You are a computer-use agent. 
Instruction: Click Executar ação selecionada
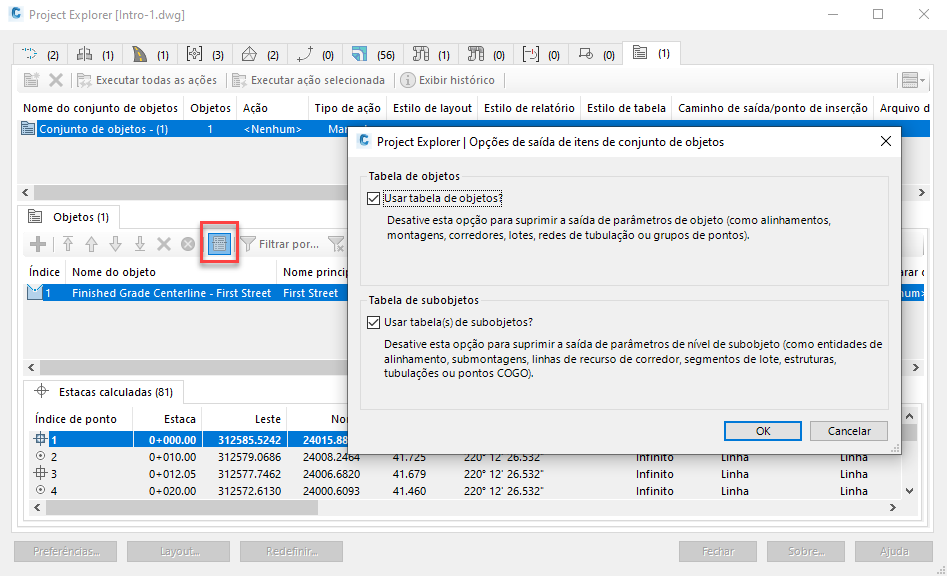click(x=309, y=80)
